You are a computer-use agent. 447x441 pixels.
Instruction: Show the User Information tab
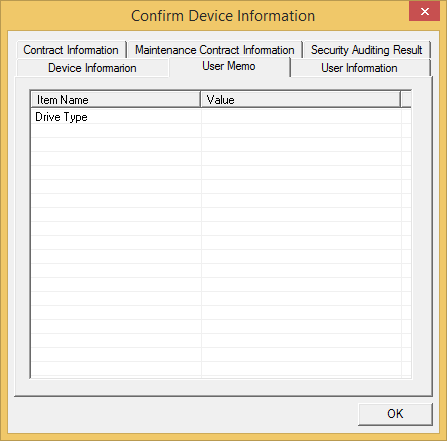pyautogui.click(x=359, y=68)
